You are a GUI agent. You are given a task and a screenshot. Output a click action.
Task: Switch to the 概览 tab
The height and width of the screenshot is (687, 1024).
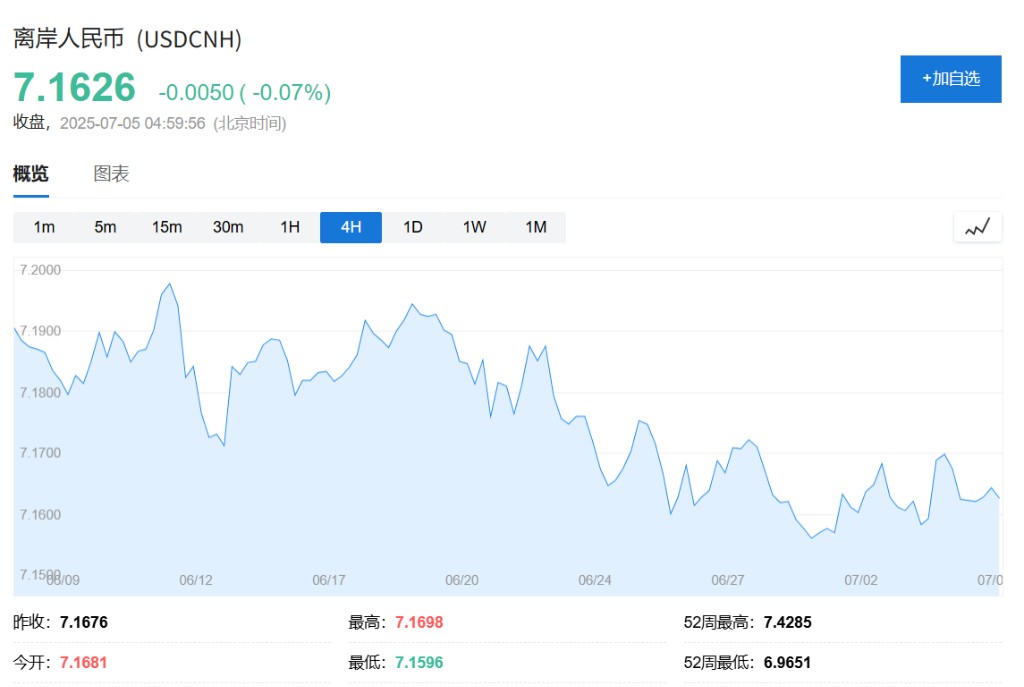30,174
